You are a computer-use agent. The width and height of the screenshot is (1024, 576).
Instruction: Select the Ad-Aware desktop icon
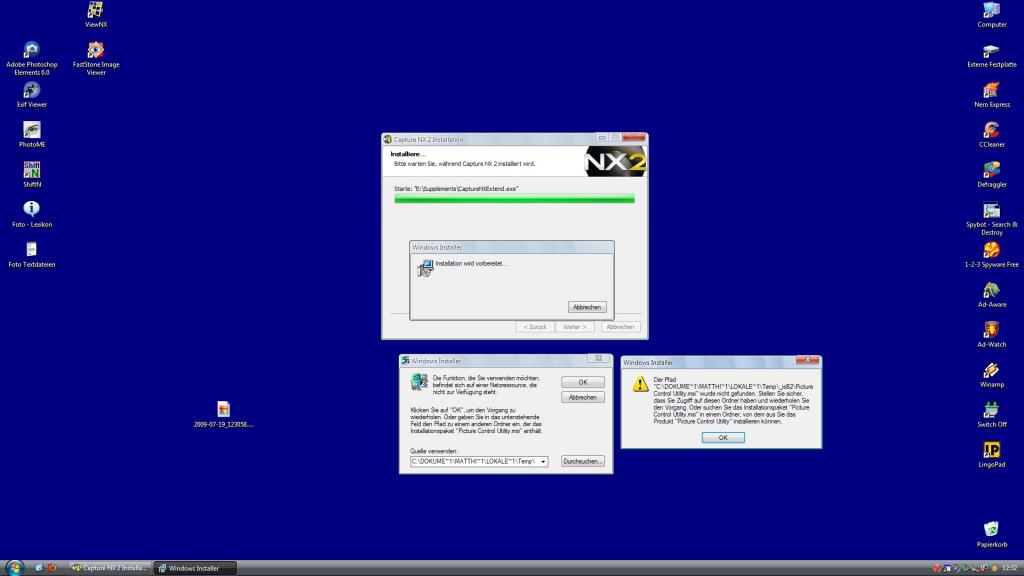pos(991,293)
